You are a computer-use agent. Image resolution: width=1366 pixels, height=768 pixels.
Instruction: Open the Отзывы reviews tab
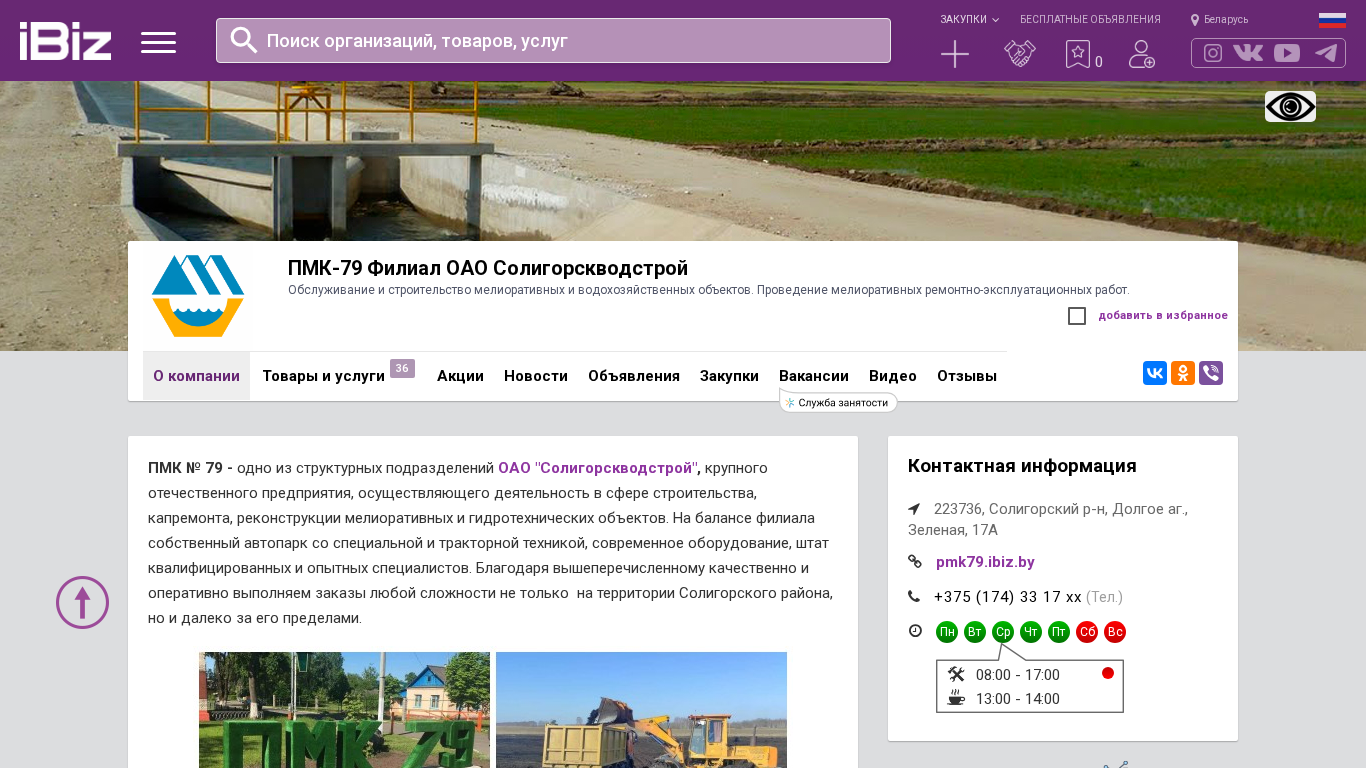pos(967,376)
